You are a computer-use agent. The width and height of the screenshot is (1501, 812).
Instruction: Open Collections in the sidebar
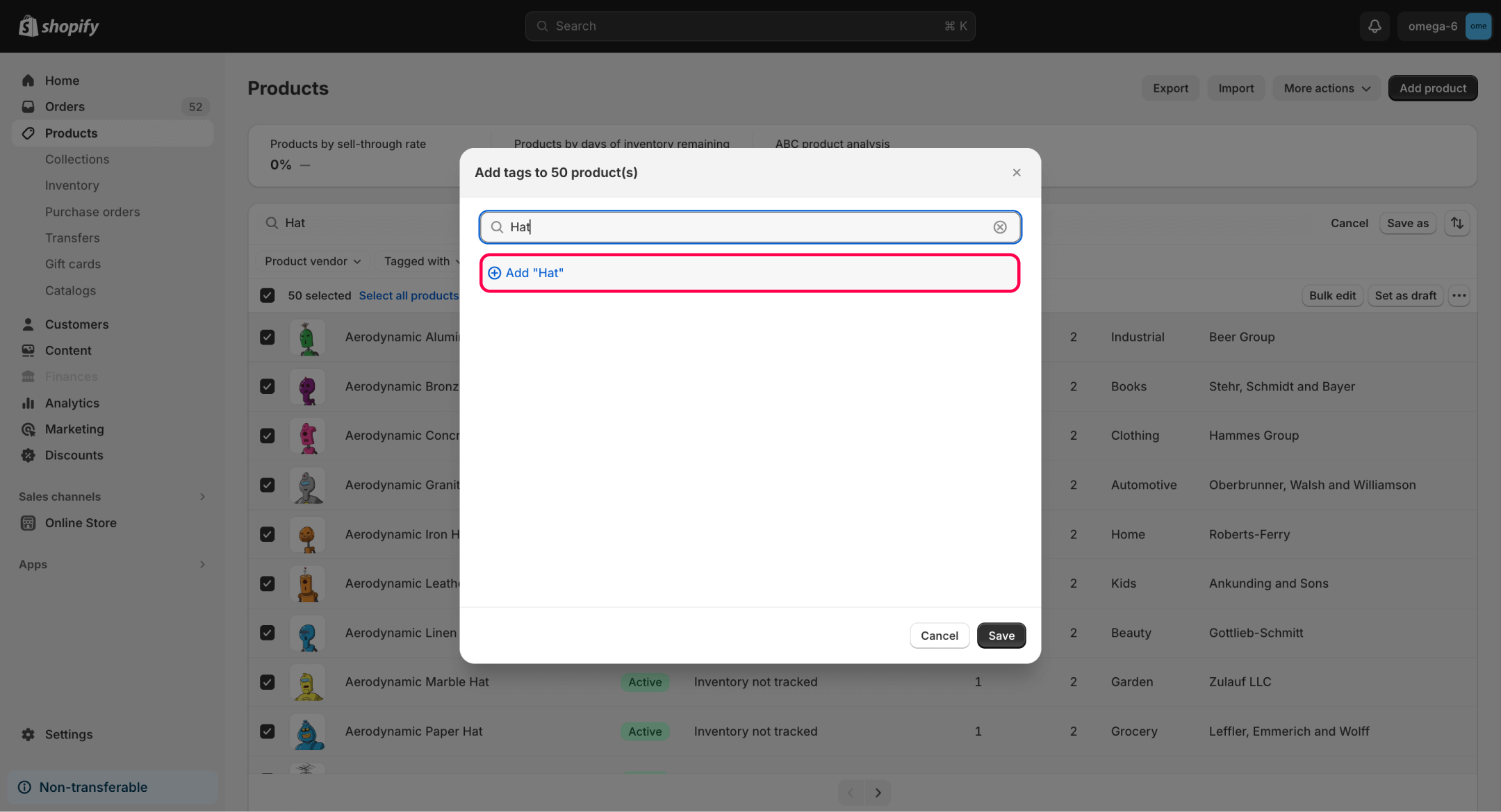(x=77, y=159)
